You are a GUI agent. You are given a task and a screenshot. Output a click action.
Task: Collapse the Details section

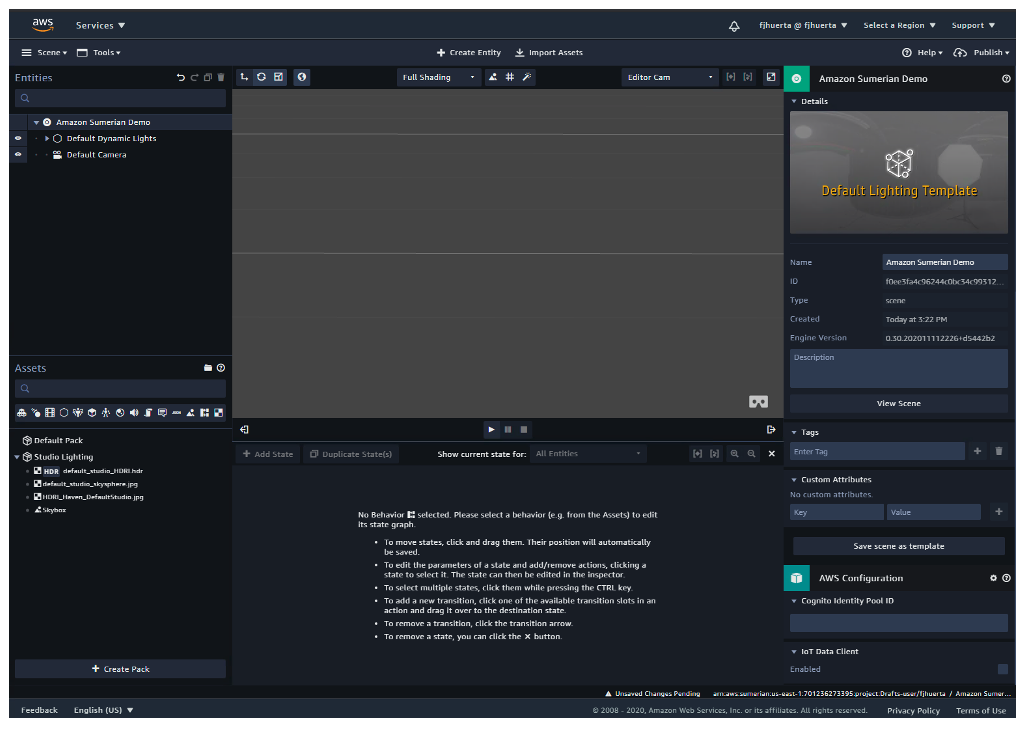coord(794,102)
